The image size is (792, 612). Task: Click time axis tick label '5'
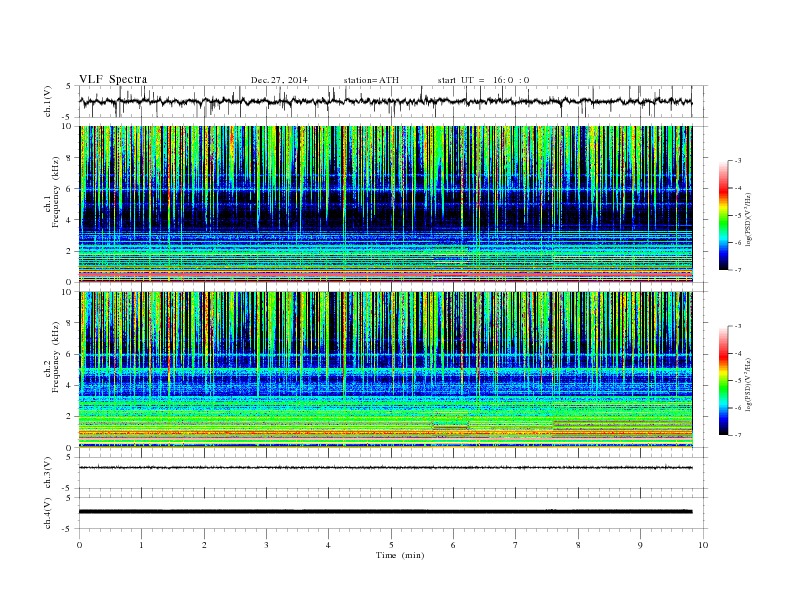(391, 545)
